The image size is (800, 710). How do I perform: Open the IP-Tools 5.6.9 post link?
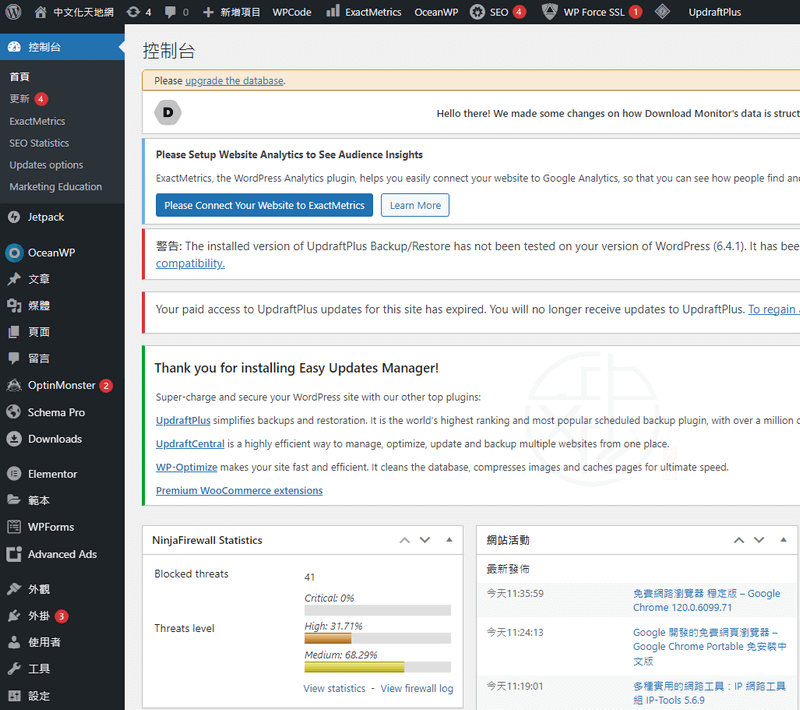(x=709, y=693)
